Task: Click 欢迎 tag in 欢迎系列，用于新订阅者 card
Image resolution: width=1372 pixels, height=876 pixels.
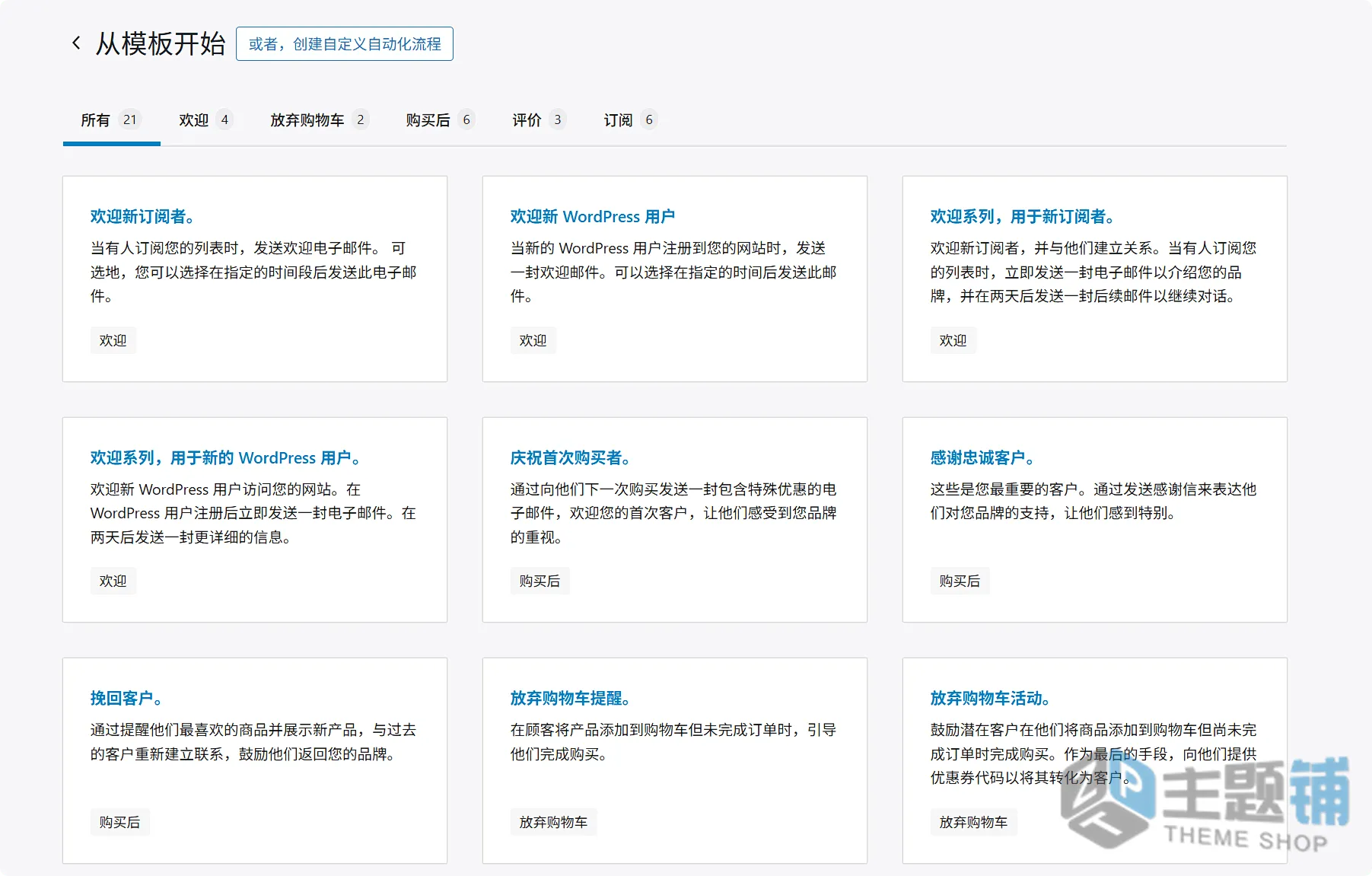Action: pyautogui.click(x=953, y=340)
